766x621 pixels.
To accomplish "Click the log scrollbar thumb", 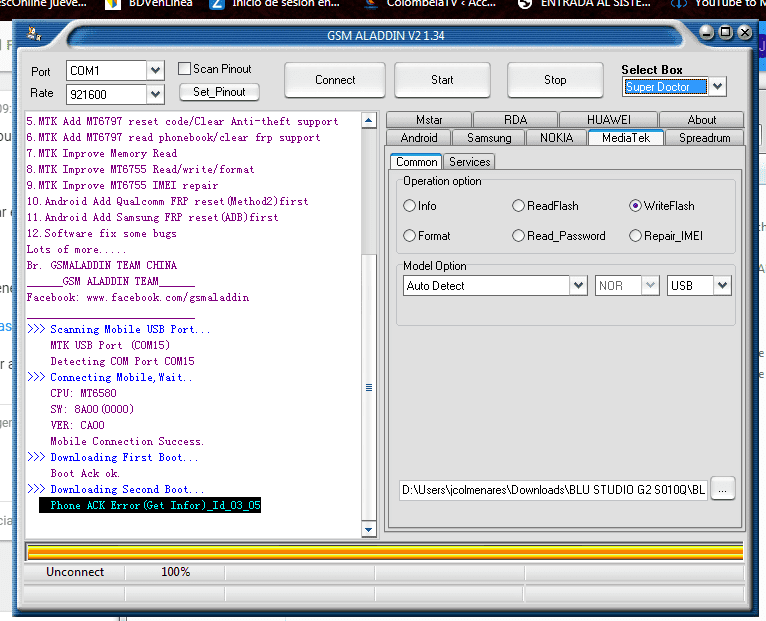I will [x=369, y=387].
